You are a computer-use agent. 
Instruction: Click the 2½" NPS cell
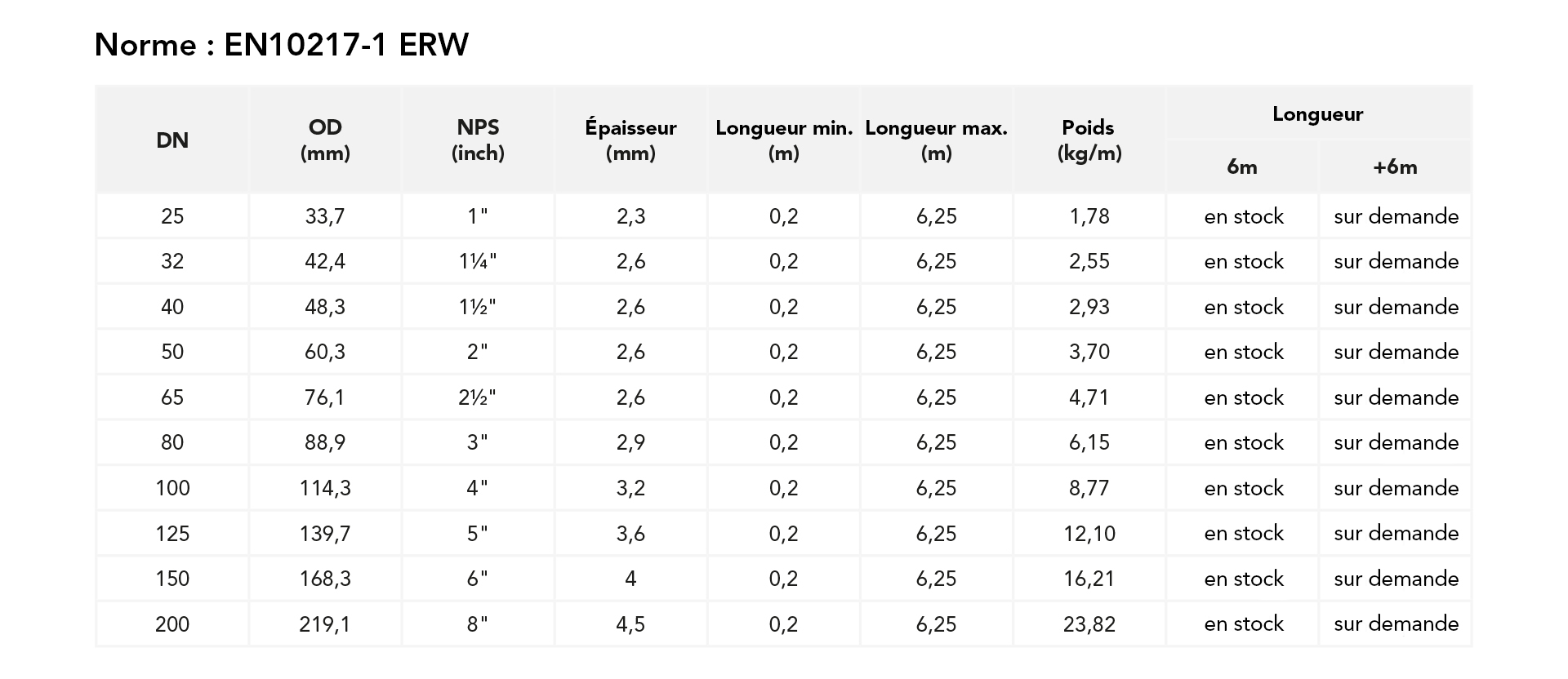478,397
